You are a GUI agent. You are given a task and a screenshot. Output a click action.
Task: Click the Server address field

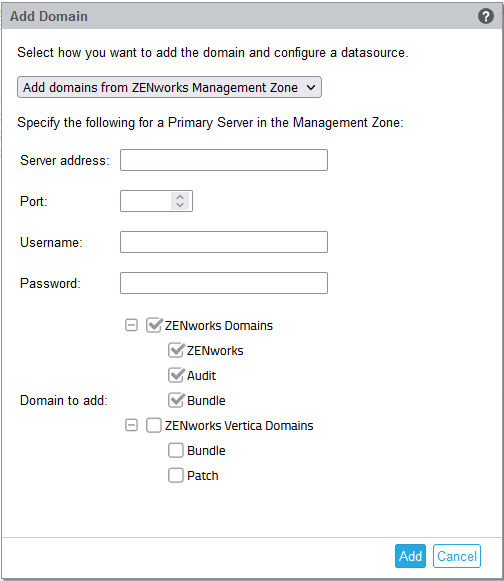224,160
